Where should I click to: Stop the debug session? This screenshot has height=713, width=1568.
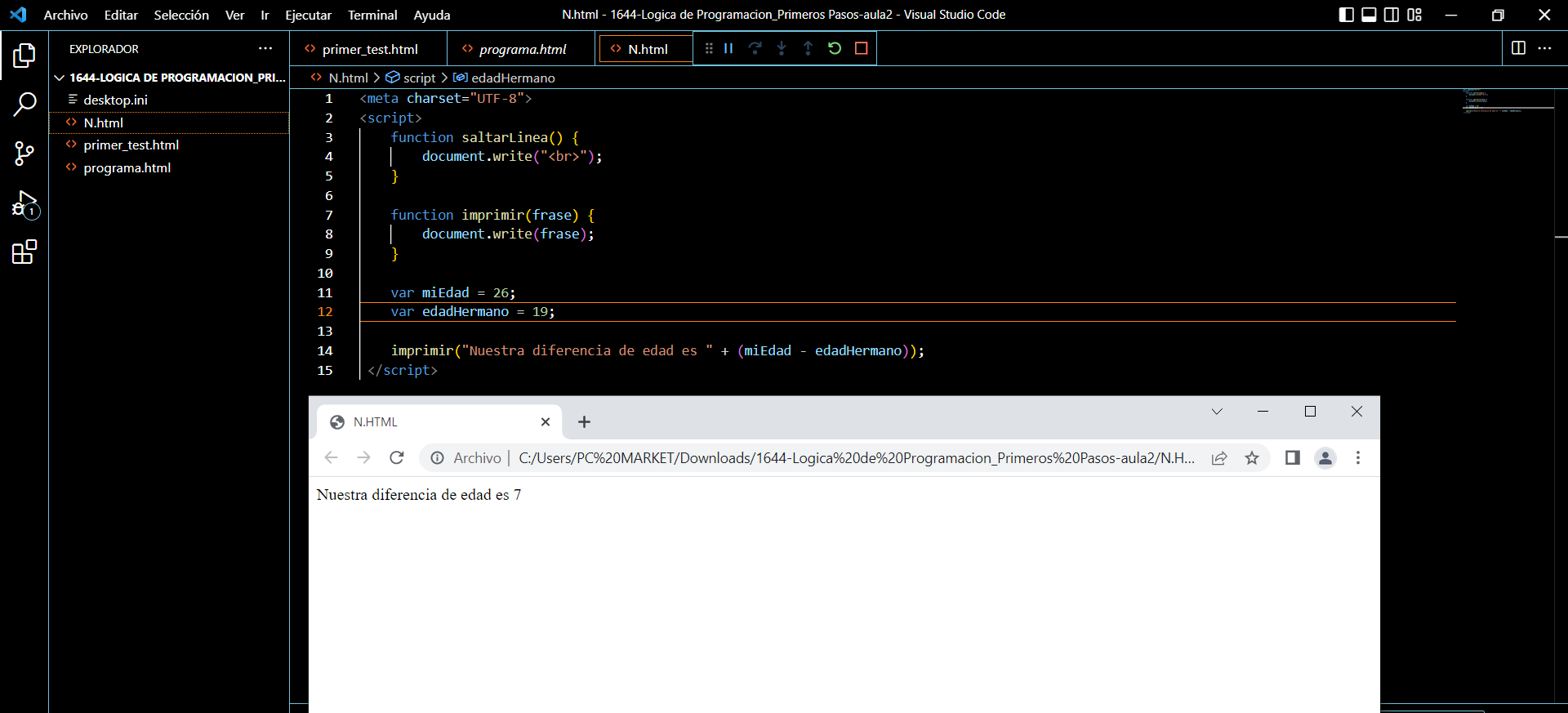coord(861,48)
